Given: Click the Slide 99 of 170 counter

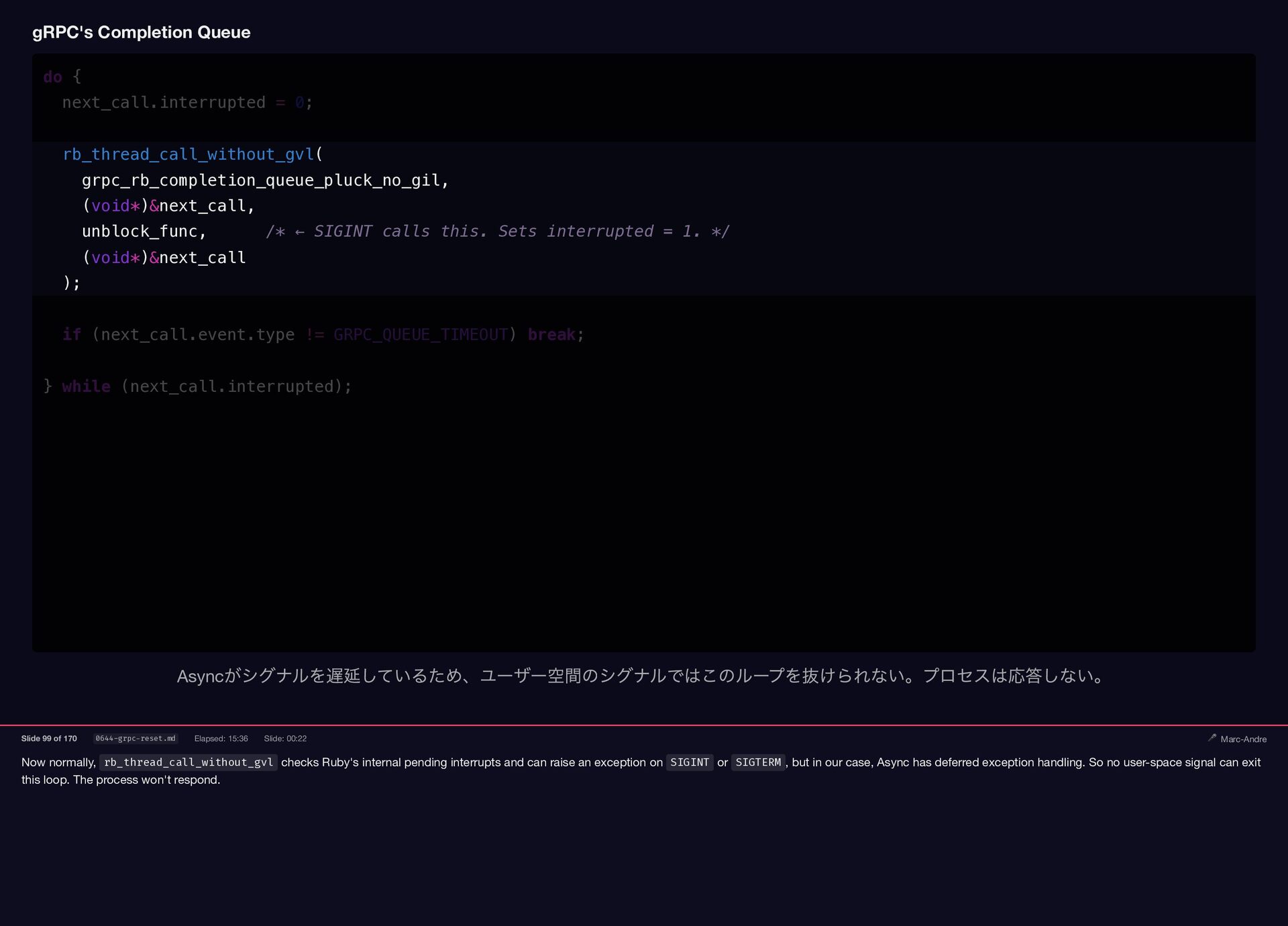Looking at the screenshot, I should pyautogui.click(x=49, y=738).
